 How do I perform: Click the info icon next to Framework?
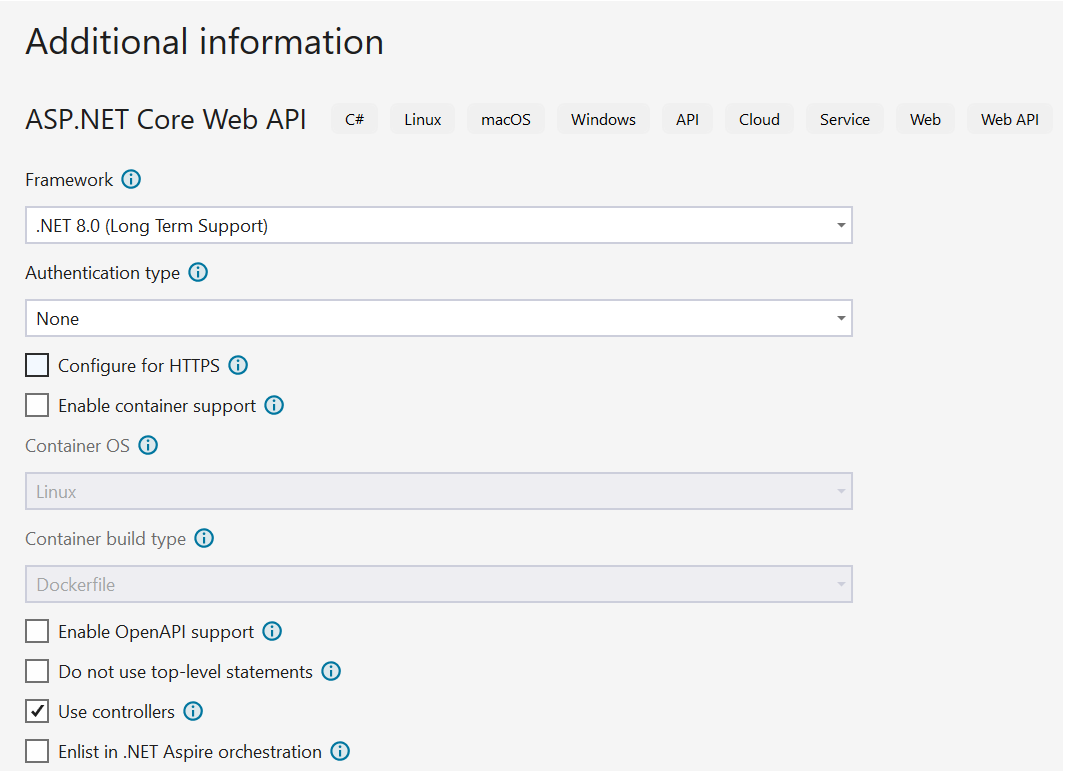tap(131, 179)
